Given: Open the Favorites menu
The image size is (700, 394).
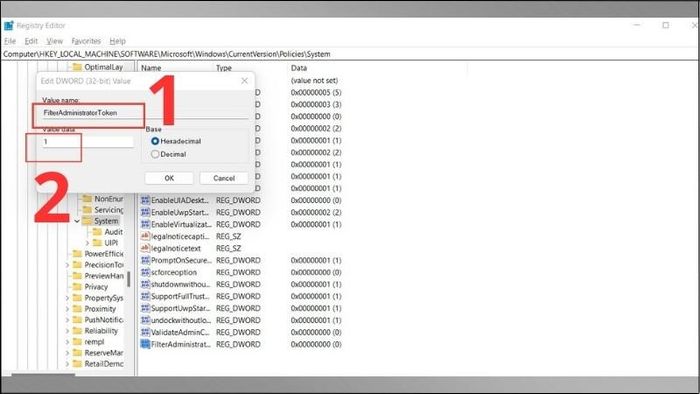Looking at the screenshot, I should 86,41.
